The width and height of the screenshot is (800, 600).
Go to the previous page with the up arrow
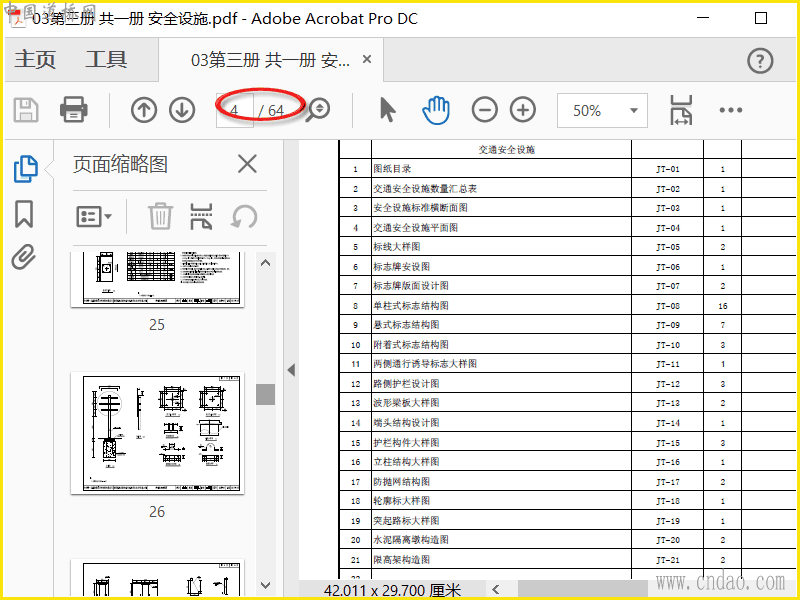(x=144, y=110)
